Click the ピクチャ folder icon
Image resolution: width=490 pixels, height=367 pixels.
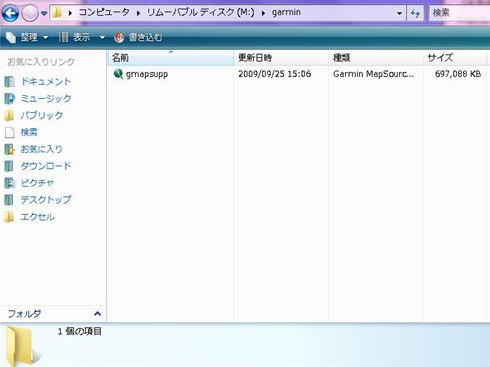(9, 183)
